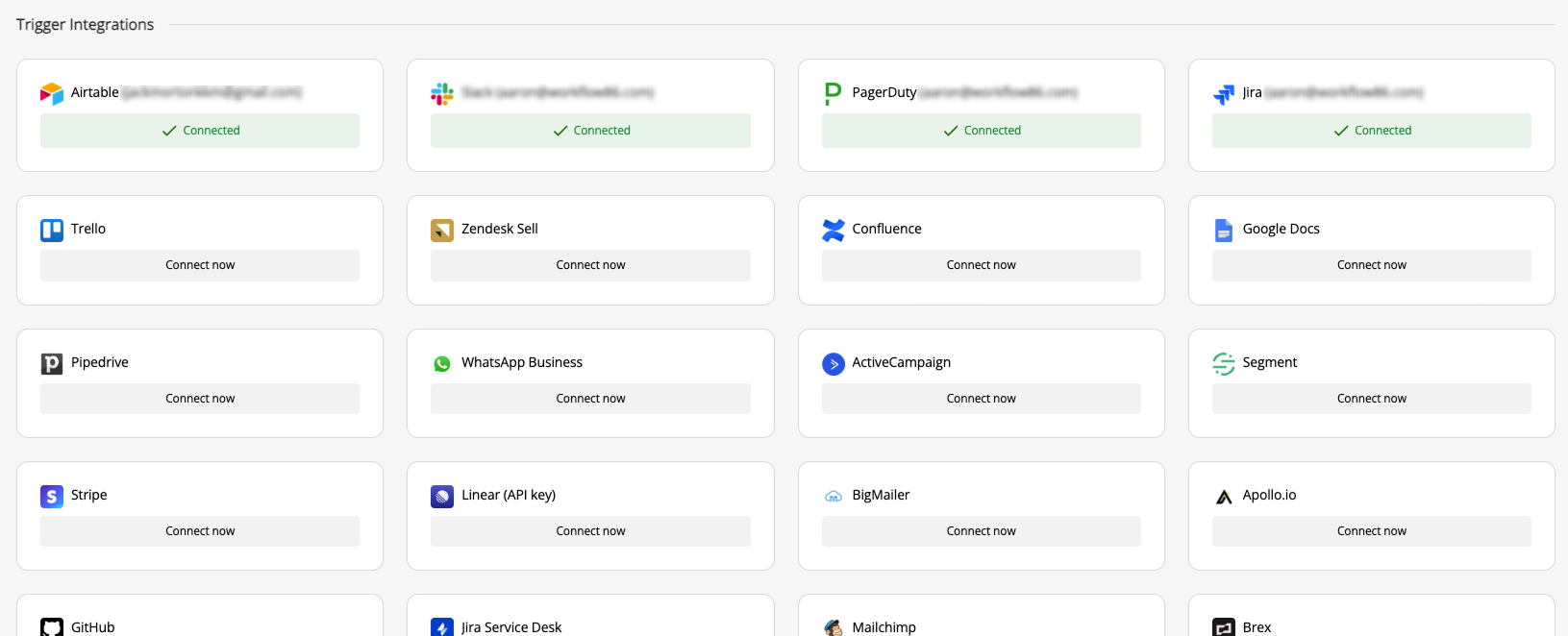Click the Connected button under Slack
Screen dimensions: 1568x636
590,131
